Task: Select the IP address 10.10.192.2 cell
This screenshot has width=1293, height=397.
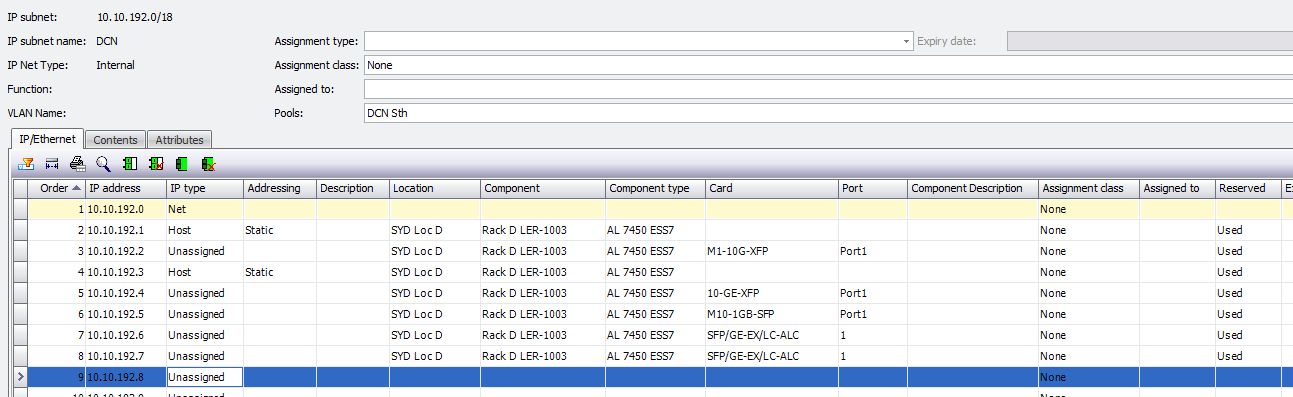Action: pyautogui.click(x=126, y=251)
